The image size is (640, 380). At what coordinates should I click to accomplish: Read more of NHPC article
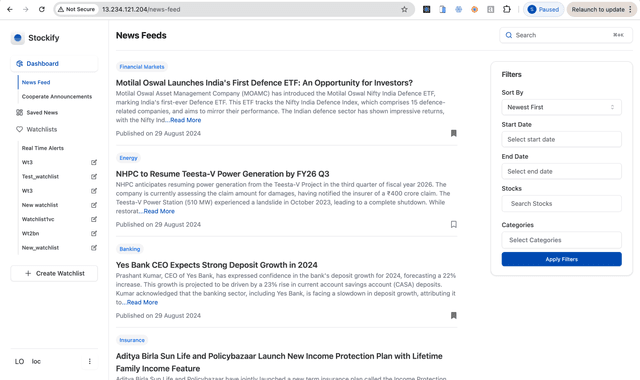pos(159,211)
